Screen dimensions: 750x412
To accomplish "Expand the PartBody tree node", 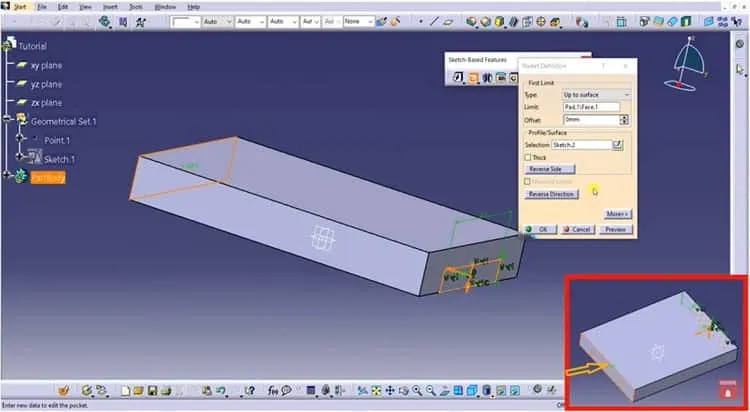I will click(7, 175).
